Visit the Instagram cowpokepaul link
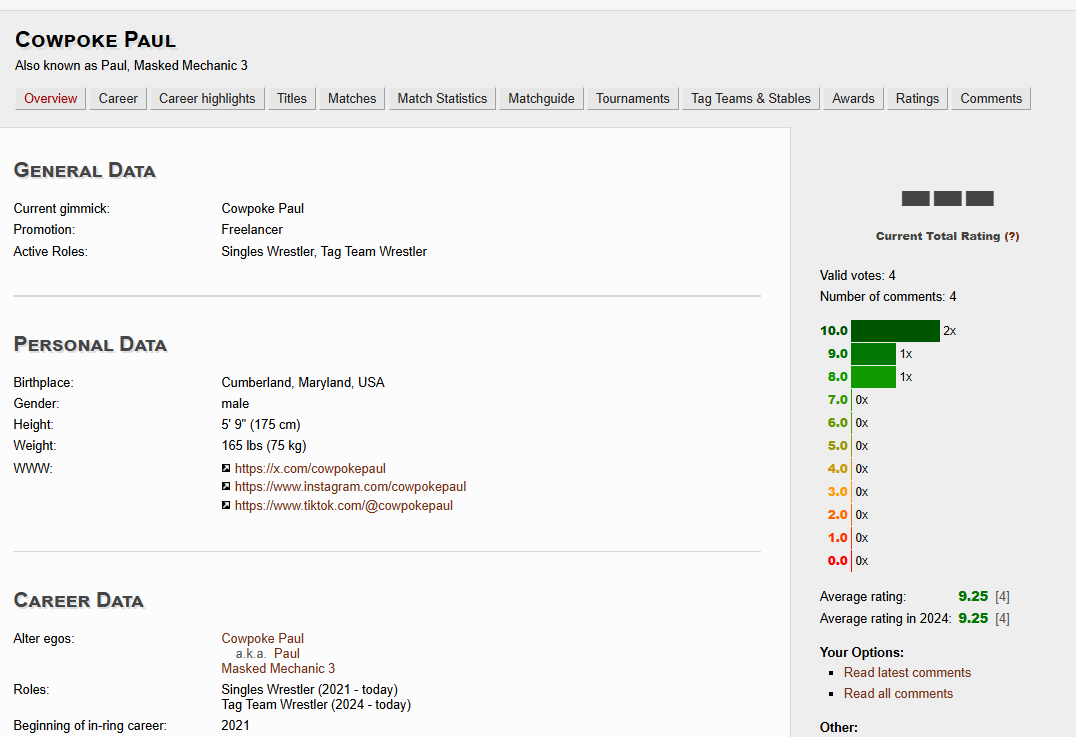 [350, 487]
